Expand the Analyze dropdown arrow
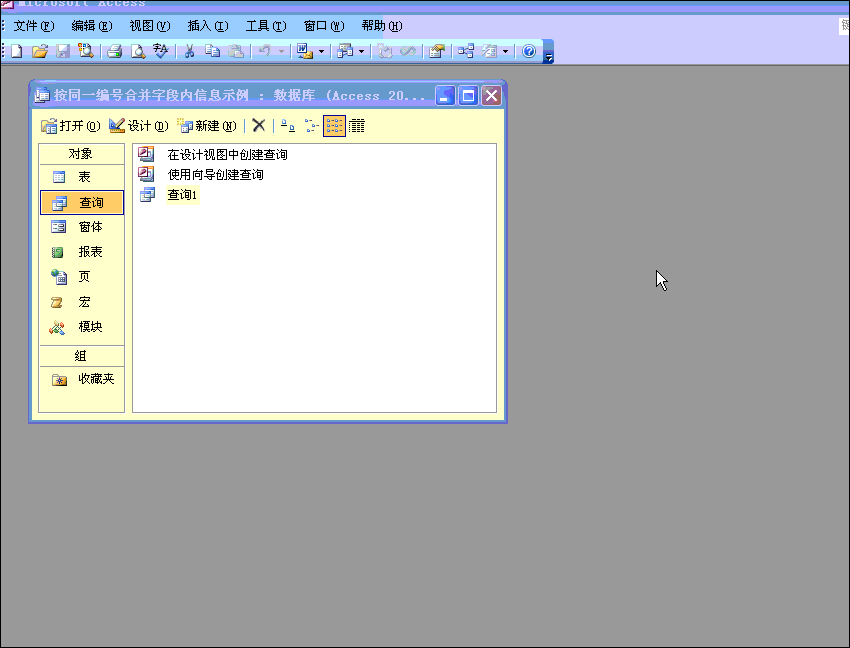850x648 pixels. 362,52
